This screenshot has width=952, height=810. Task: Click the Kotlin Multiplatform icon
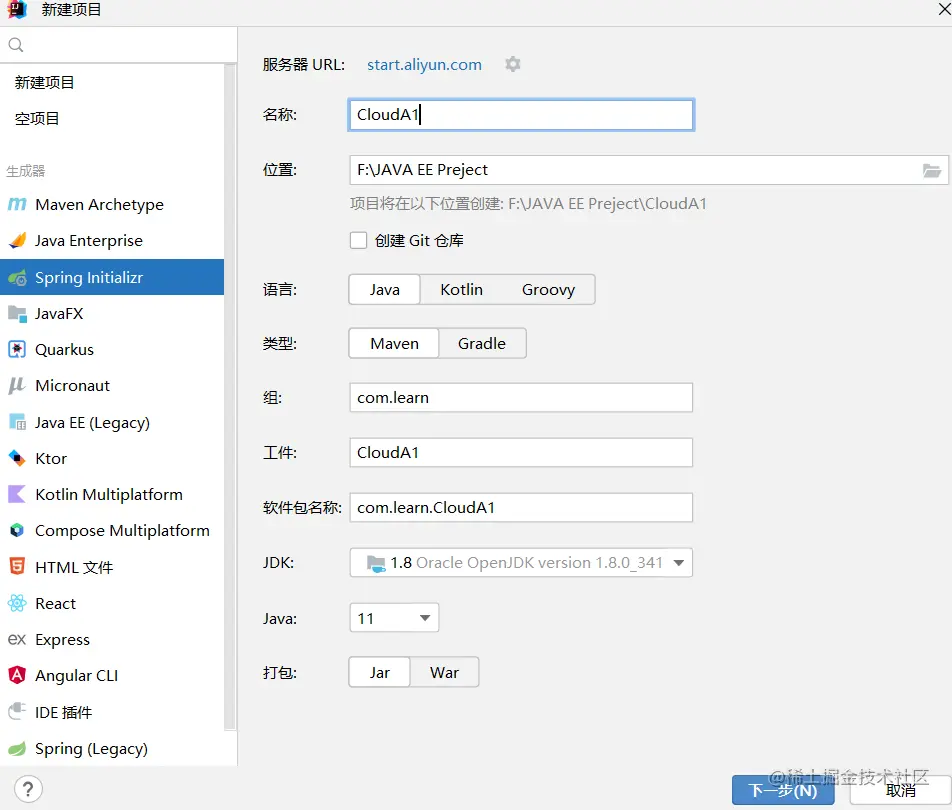point(17,494)
